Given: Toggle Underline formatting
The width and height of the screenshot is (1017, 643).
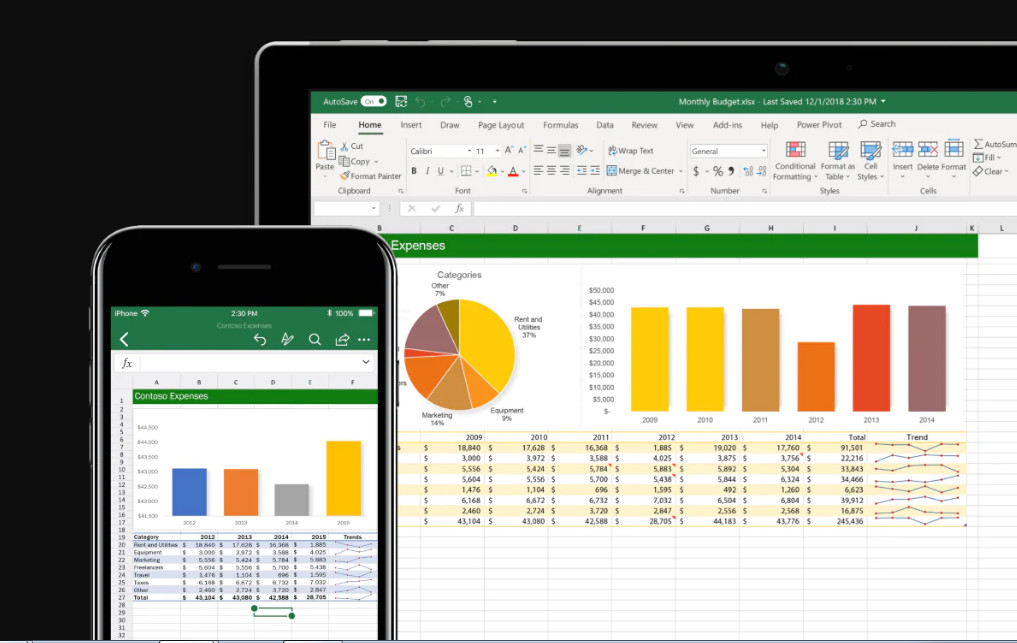Looking at the screenshot, I should (440, 171).
